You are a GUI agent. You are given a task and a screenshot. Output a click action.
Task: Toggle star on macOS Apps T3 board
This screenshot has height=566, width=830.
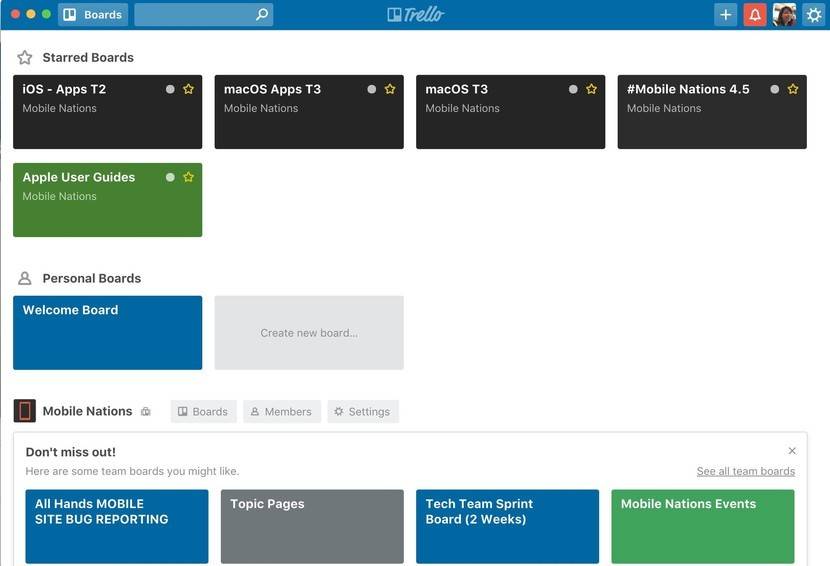390,89
